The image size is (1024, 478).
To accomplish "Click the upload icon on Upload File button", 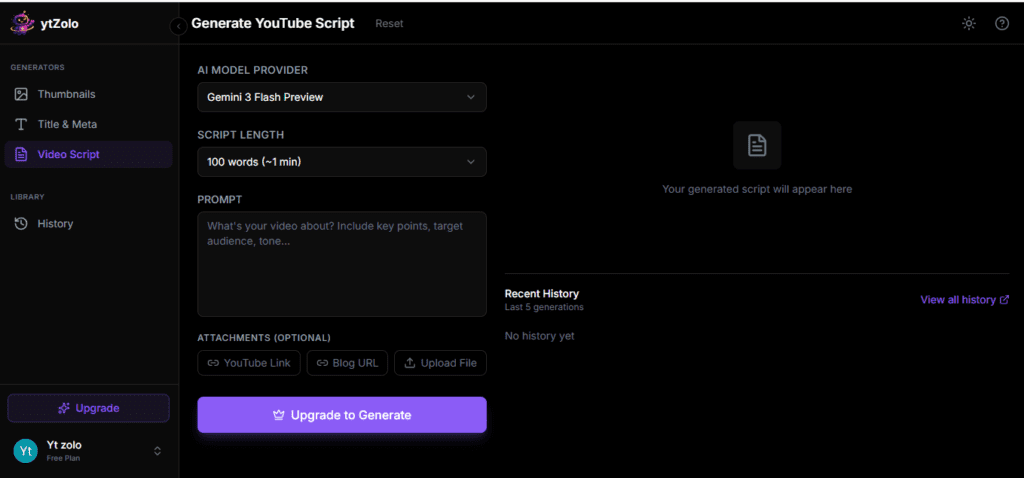I will point(409,363).
